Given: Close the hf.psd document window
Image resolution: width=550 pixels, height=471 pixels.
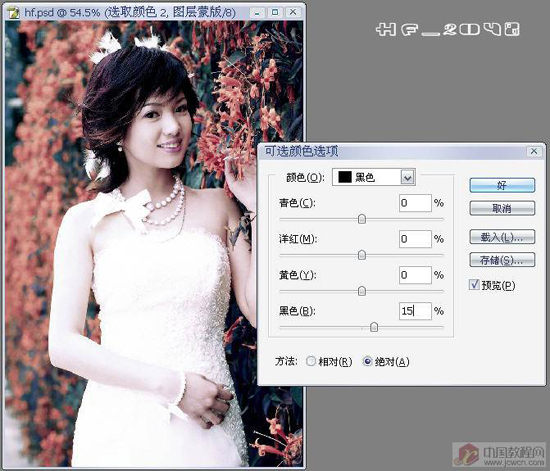Looking at the screenshot, I should (x=293, y=13).
